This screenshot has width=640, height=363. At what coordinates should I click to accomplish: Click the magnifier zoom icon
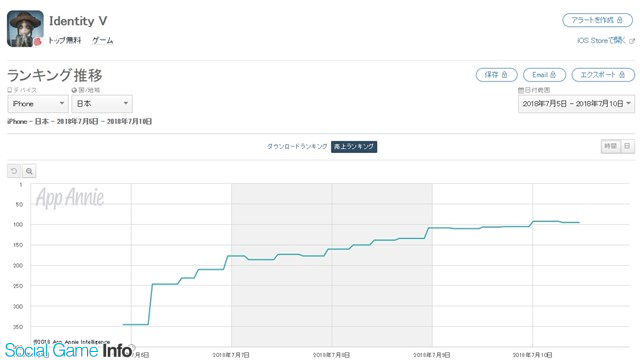(x=29, y=171)
